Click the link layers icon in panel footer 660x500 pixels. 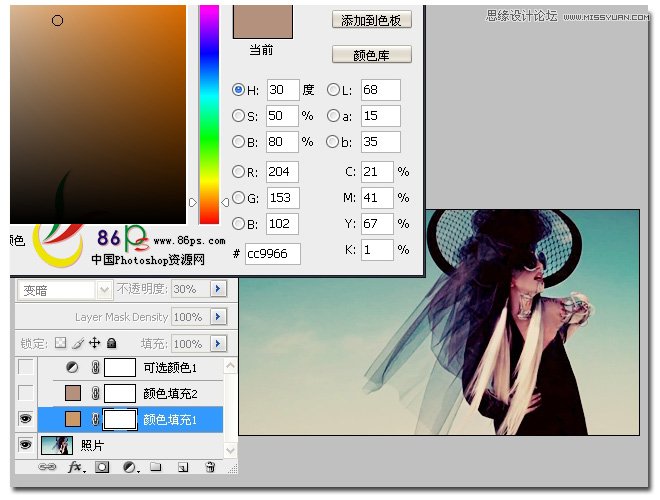(x=47, y=467)
